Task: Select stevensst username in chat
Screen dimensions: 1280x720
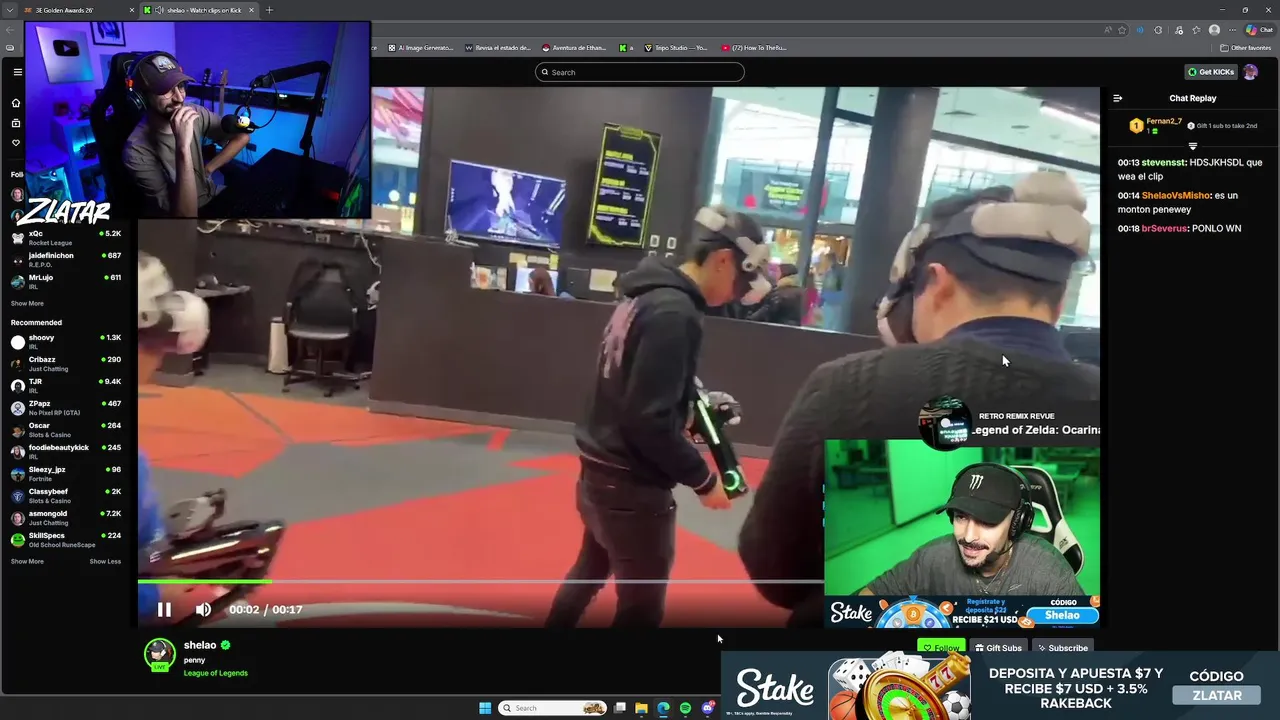Action: (x=1163, y=162)
